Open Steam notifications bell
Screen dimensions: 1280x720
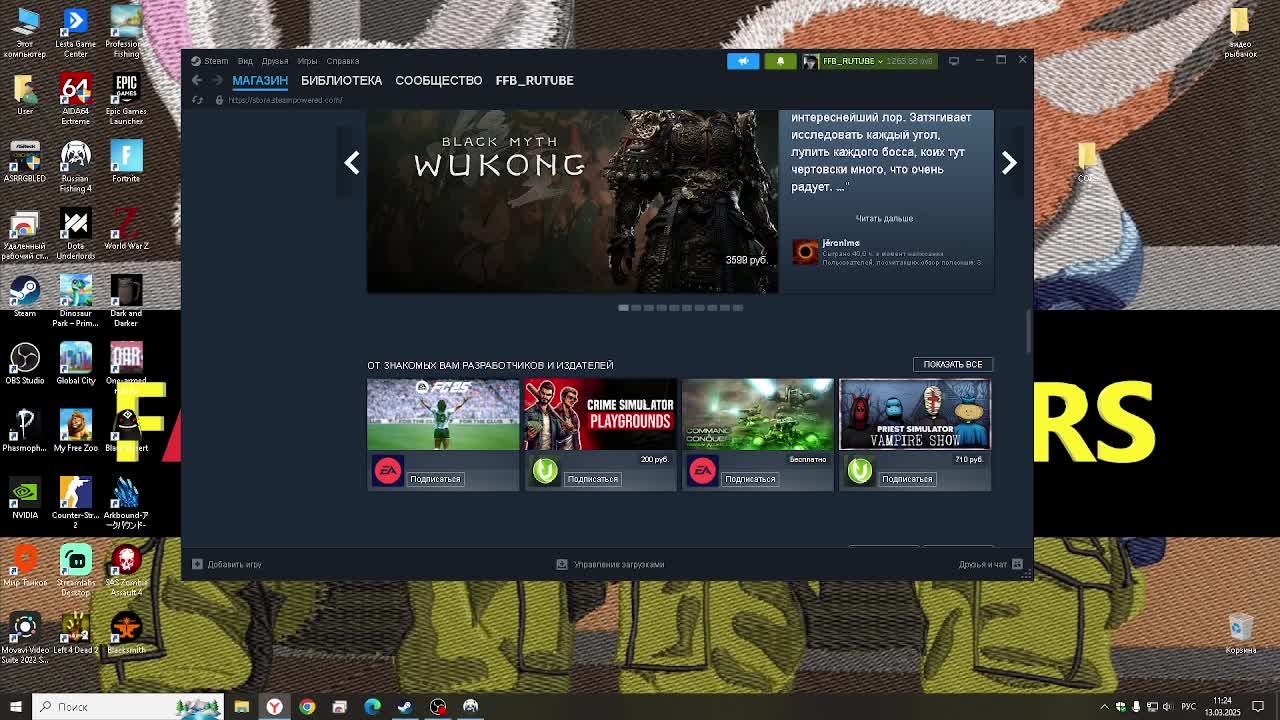[x=781, y=61]
